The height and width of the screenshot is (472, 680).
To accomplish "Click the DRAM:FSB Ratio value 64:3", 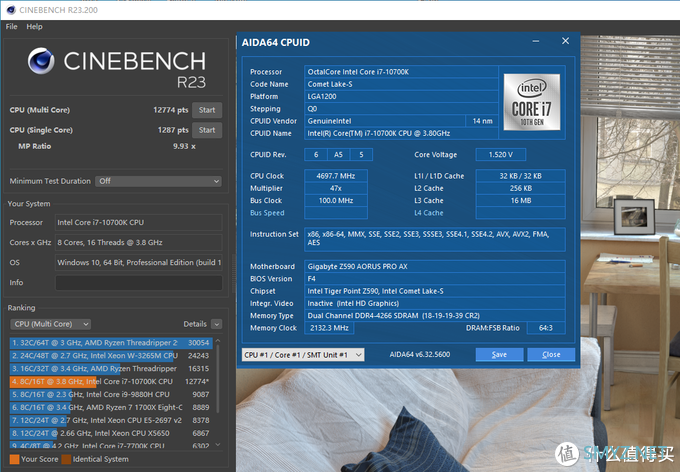I will click(546, 328).
